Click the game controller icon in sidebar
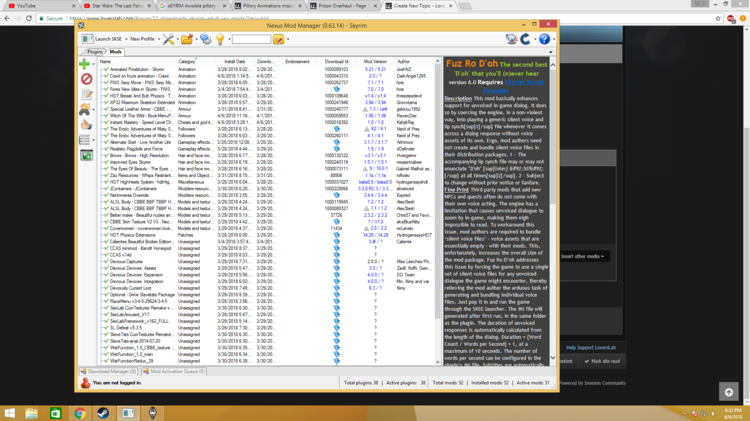The width and height of the screenshot is (750, 421). click(x=85, y=110)
